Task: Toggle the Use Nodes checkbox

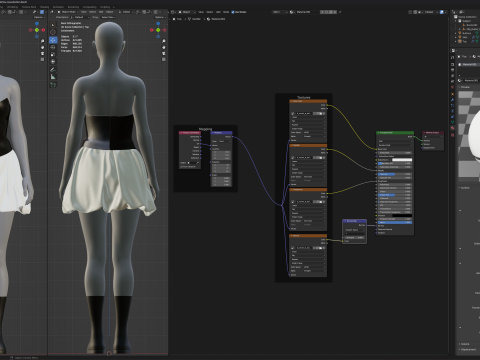Action: click(x=233, y=12)
